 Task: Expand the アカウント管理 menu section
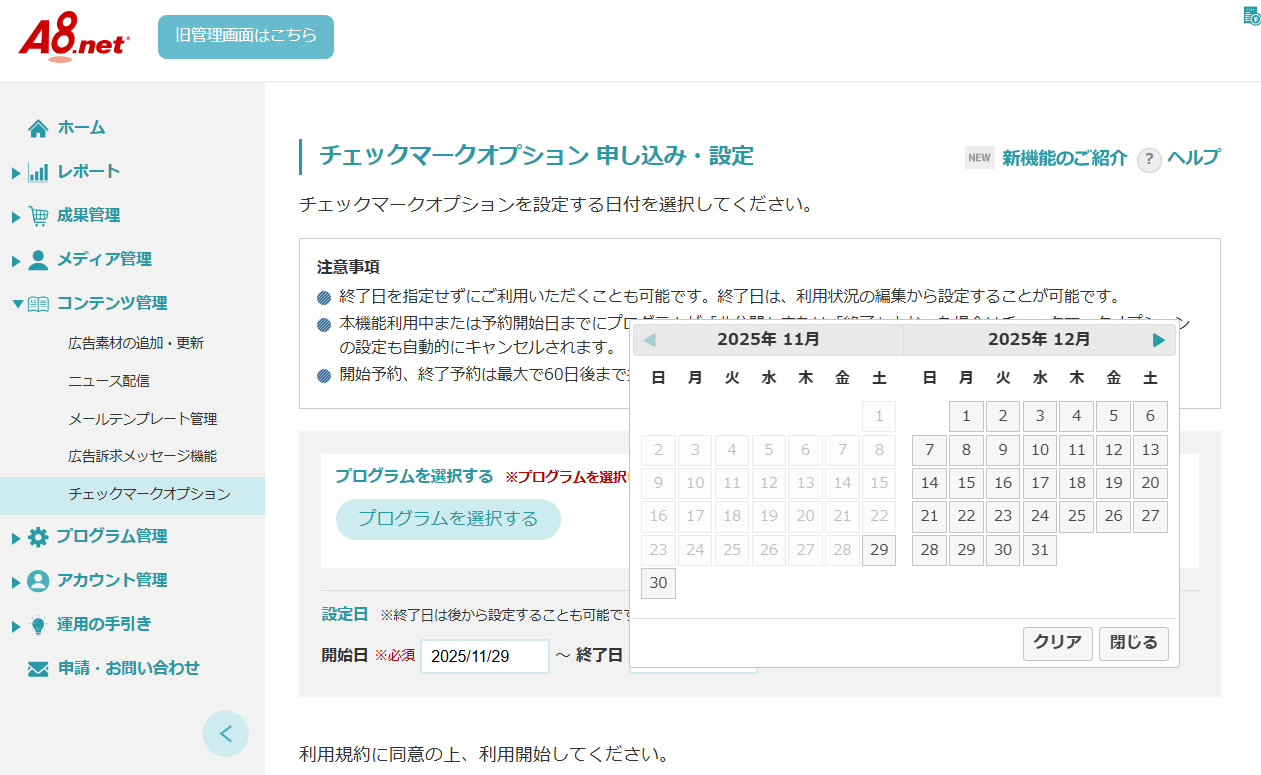17,581
